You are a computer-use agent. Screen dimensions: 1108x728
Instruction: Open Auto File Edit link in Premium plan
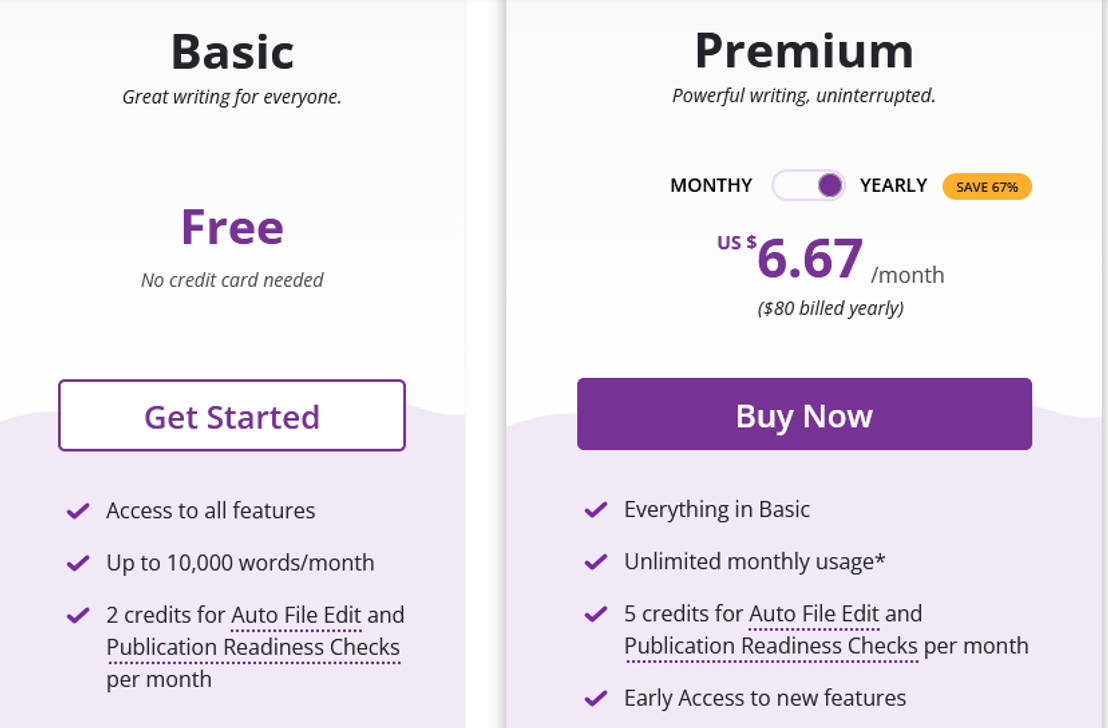pyautogui.click(x=814, y=614)
